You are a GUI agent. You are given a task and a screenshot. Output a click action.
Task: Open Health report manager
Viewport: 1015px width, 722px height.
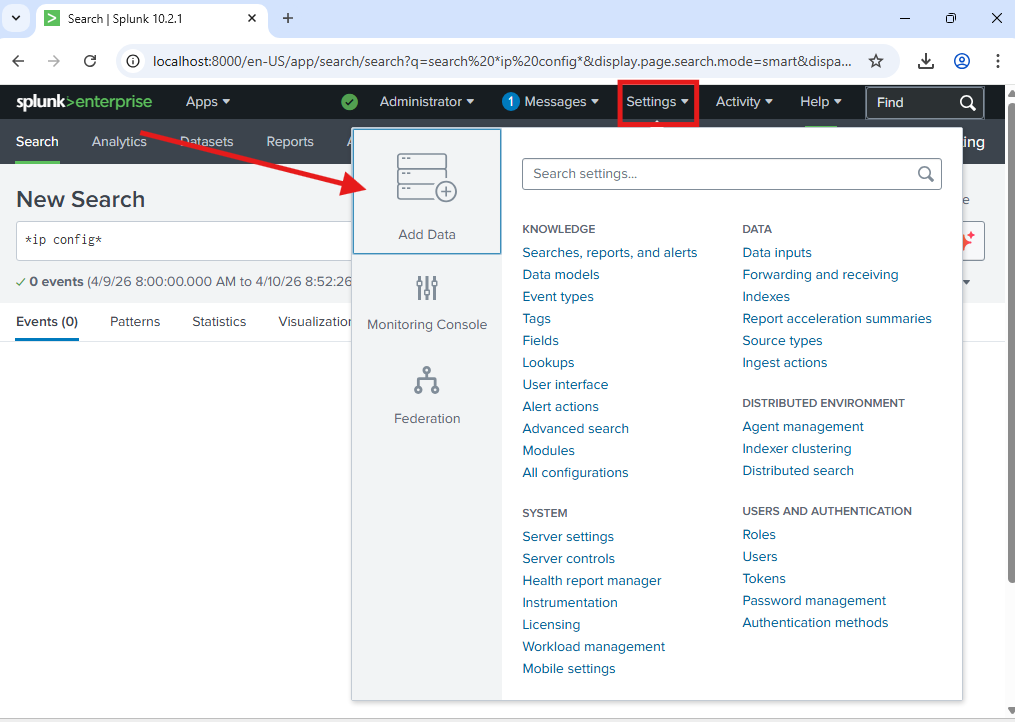pyautogui.click(x=592, y=581)
